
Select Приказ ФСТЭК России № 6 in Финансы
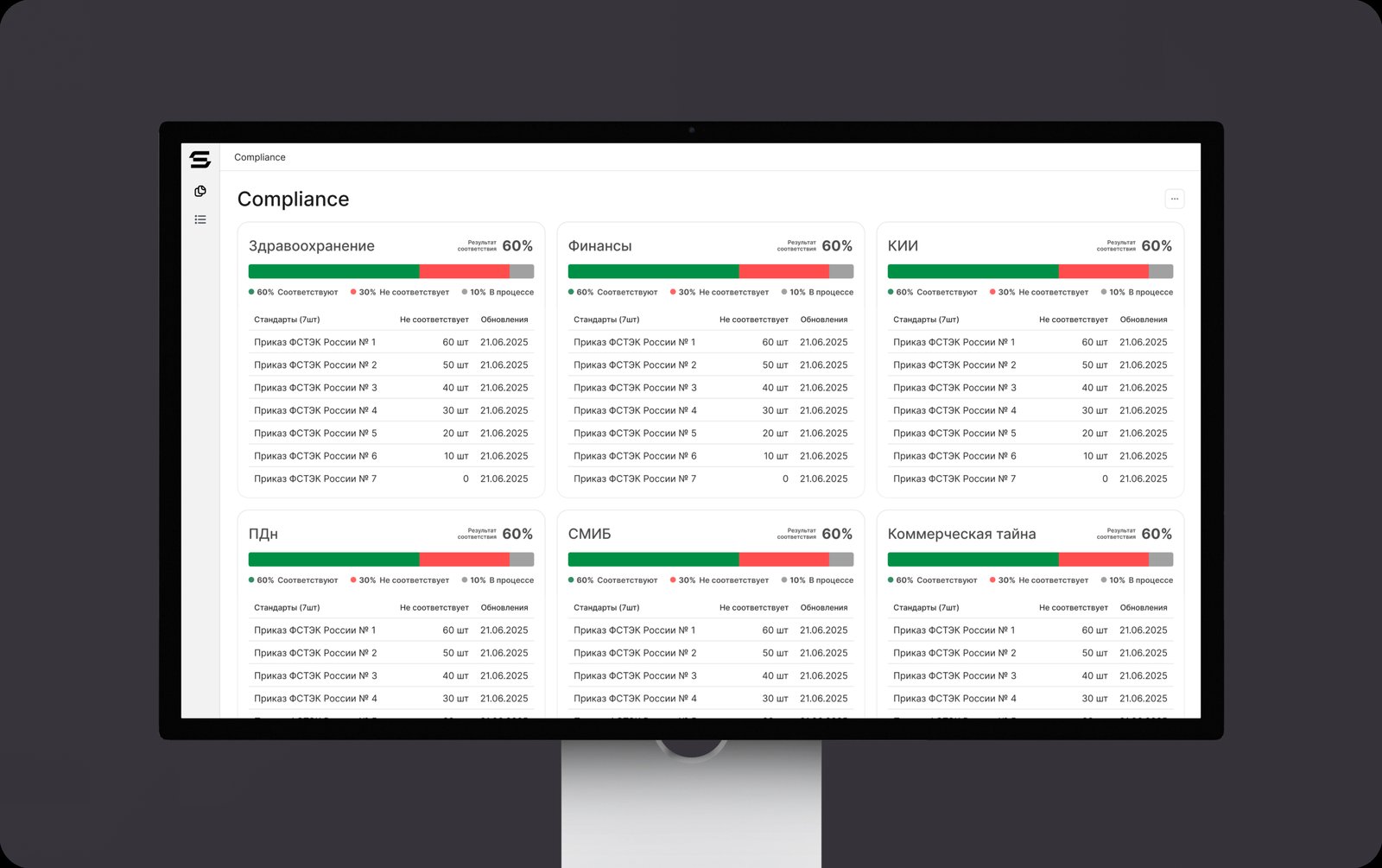click(x=711, y=456)
